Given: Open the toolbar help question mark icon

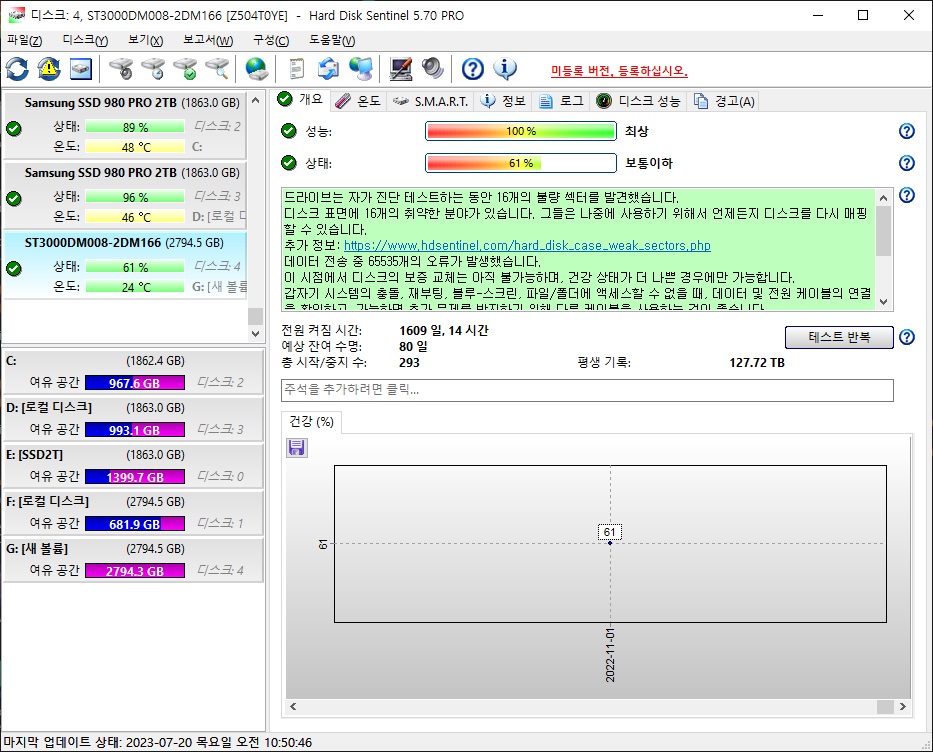Looking at the screenshot, I should click(x=473, y=69).
